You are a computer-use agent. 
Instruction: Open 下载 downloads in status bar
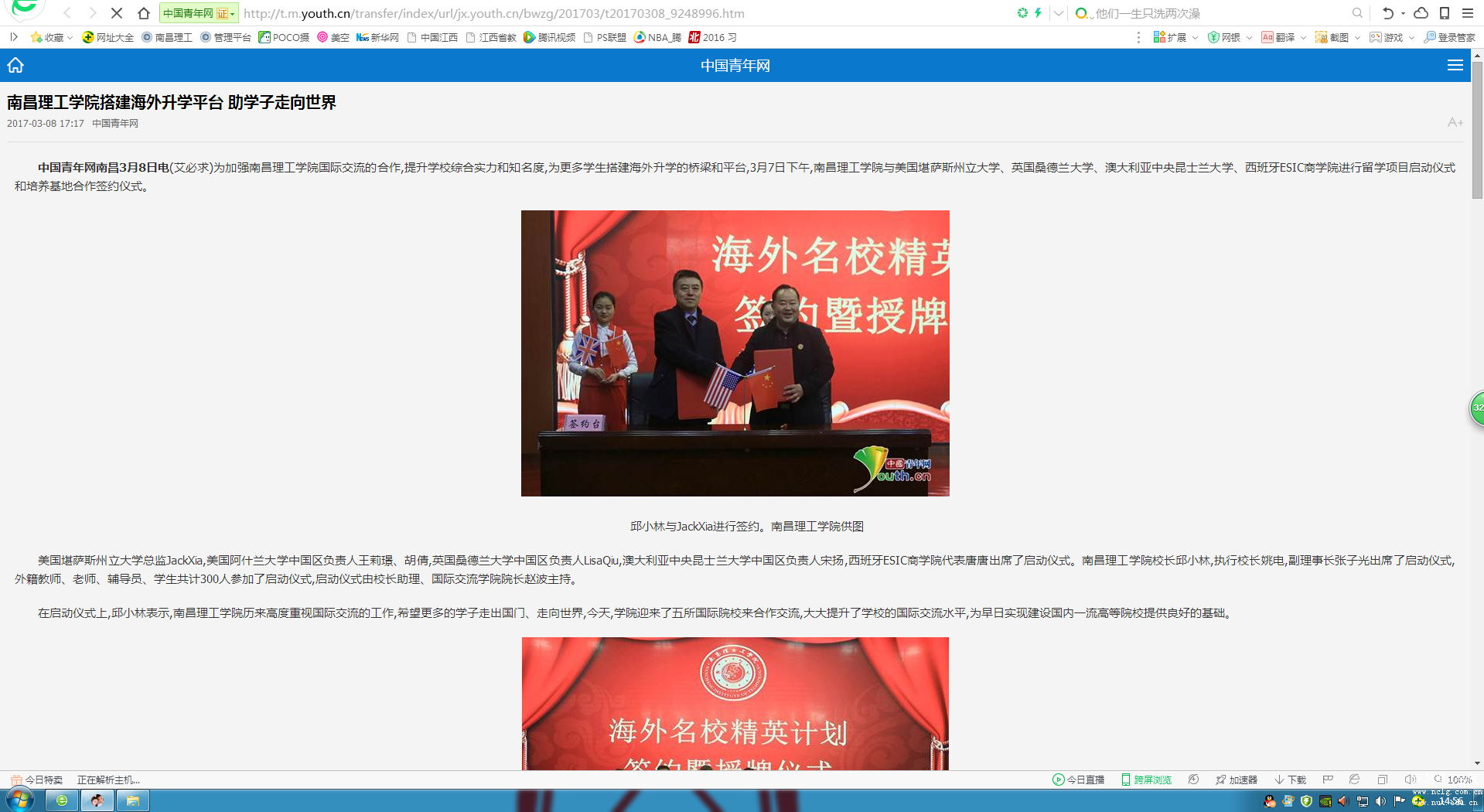(1291, 780)
